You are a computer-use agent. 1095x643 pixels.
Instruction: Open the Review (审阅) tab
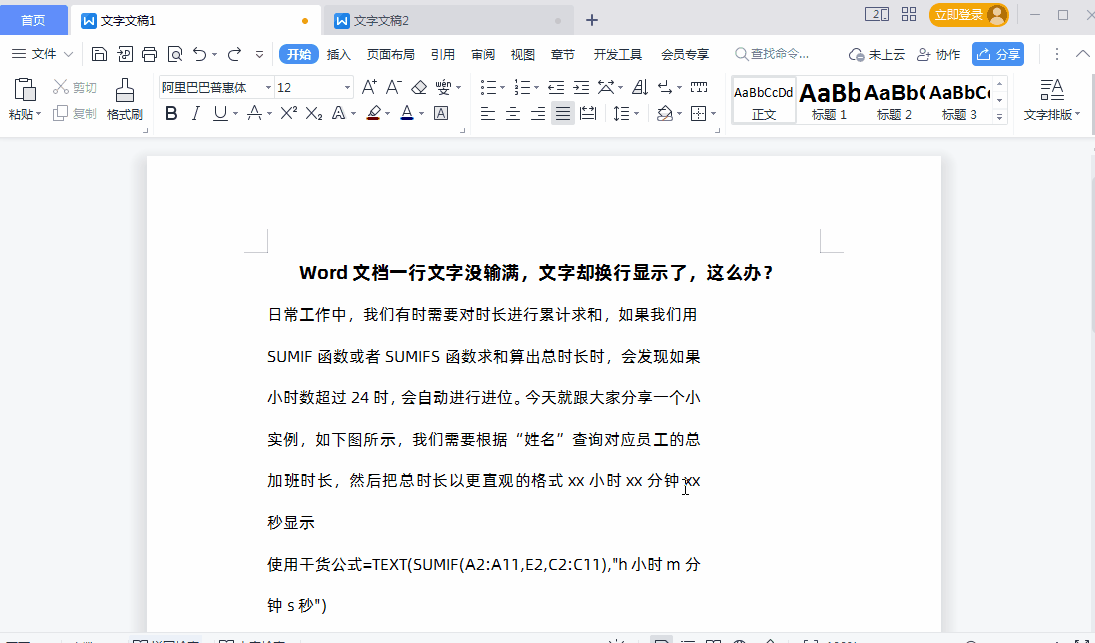pyautogui.click(x=483, y=54)
